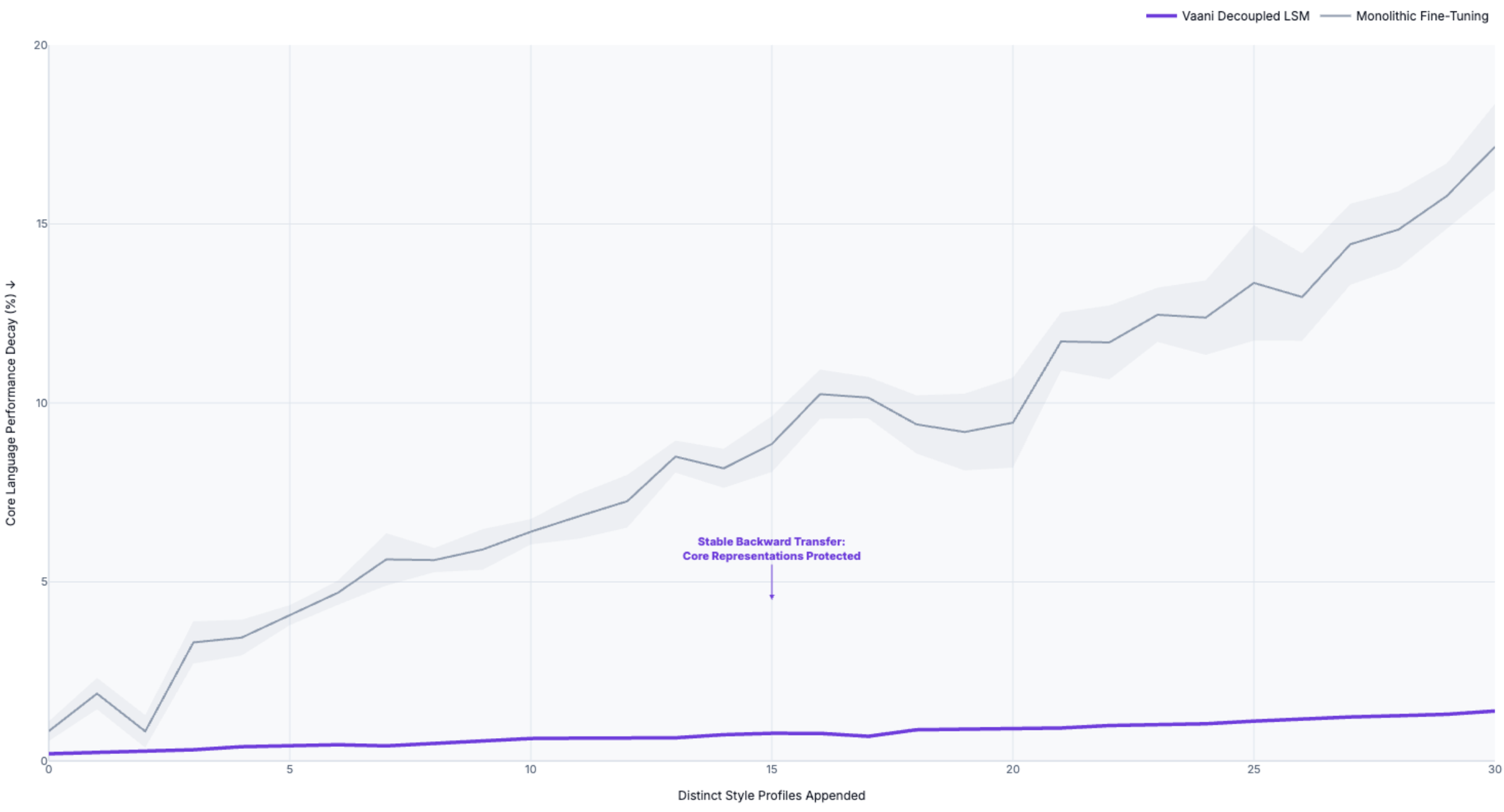Image resolution: width=1504 pixels, height=812 pixels.
Task: Click the purple line's endpoint at profile 30
Action: tap(1494, 711)
